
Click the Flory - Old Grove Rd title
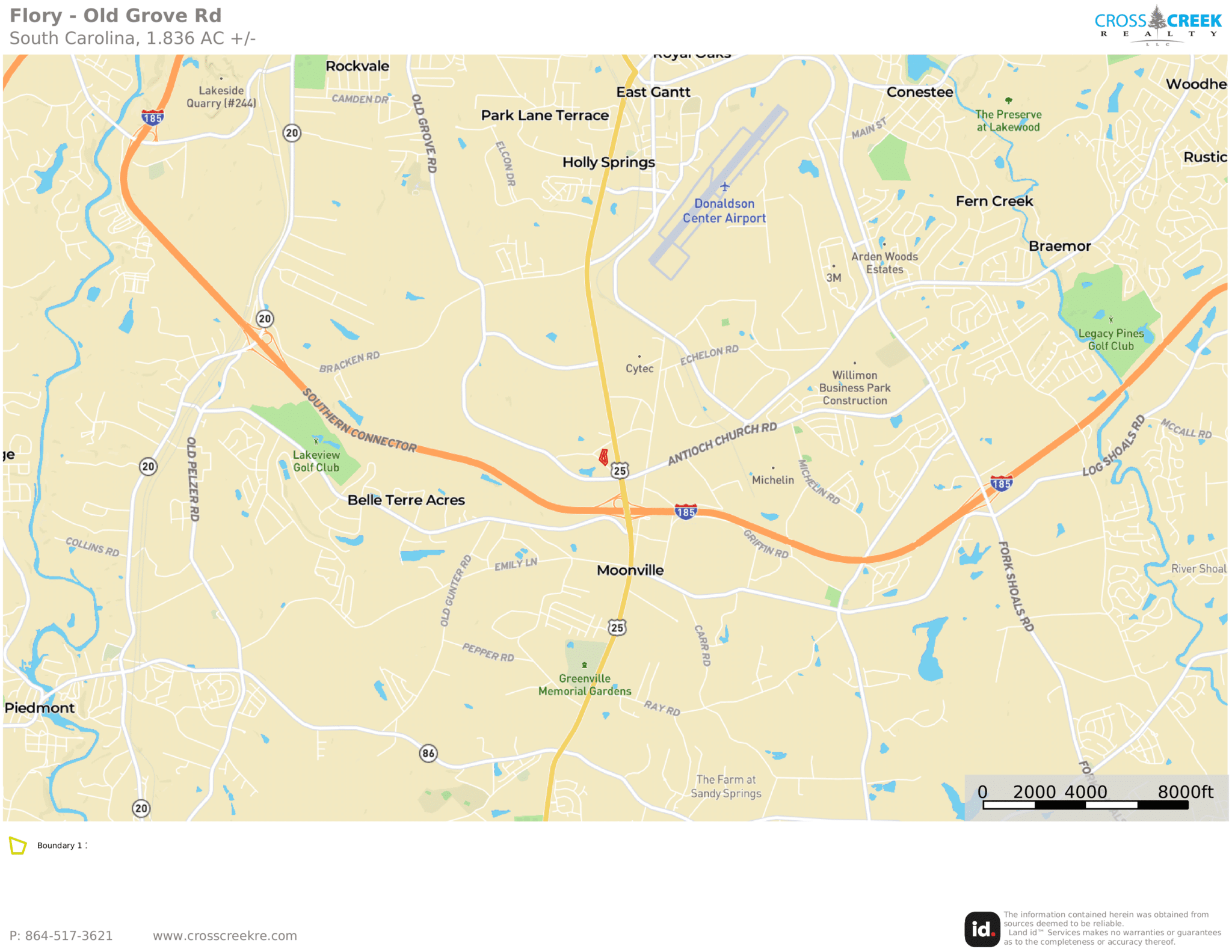tap(115, 16)
